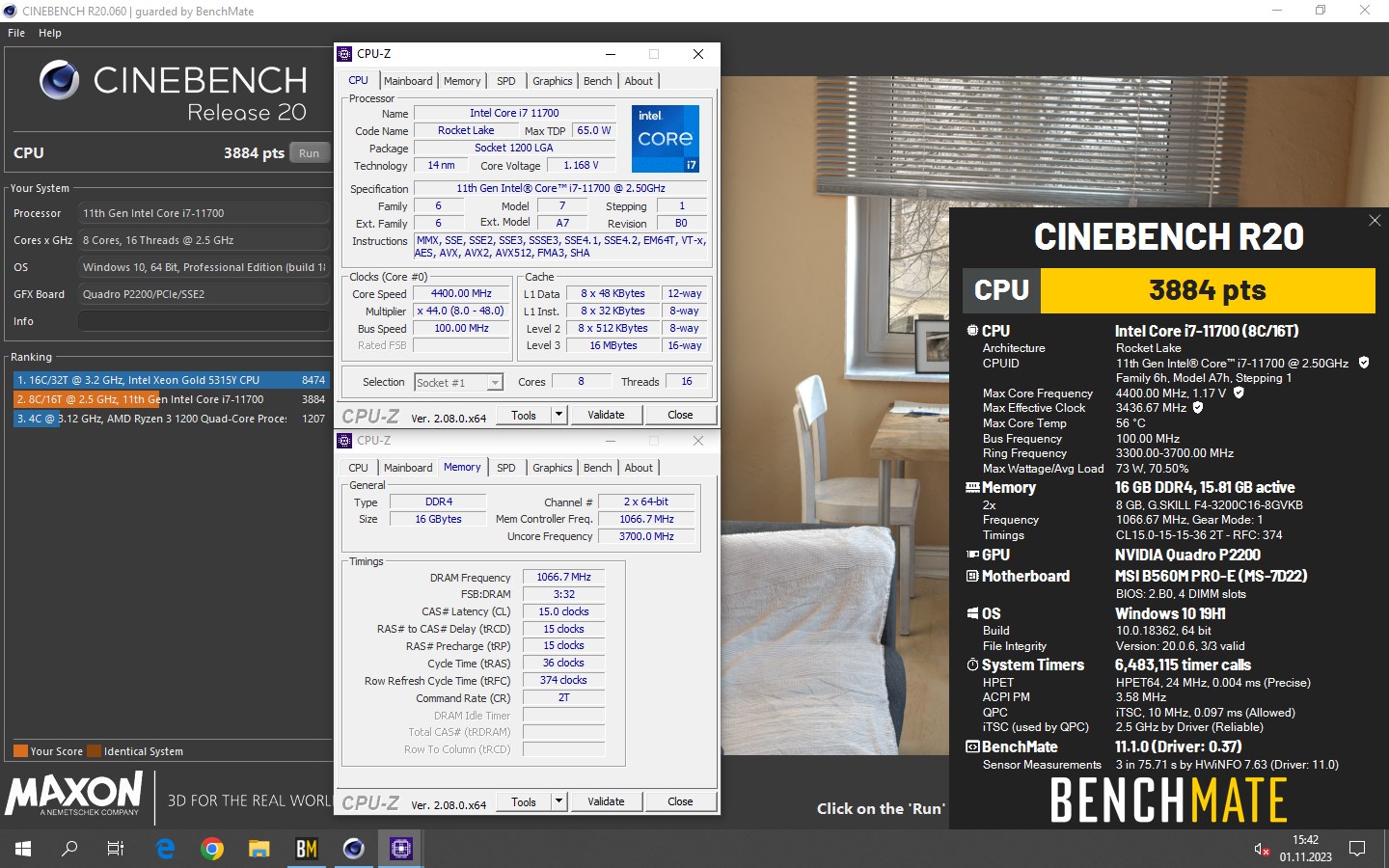Click Tools button in upper CPU-Z window
This screenshot has width=1389, height=868.
(524, 415)
